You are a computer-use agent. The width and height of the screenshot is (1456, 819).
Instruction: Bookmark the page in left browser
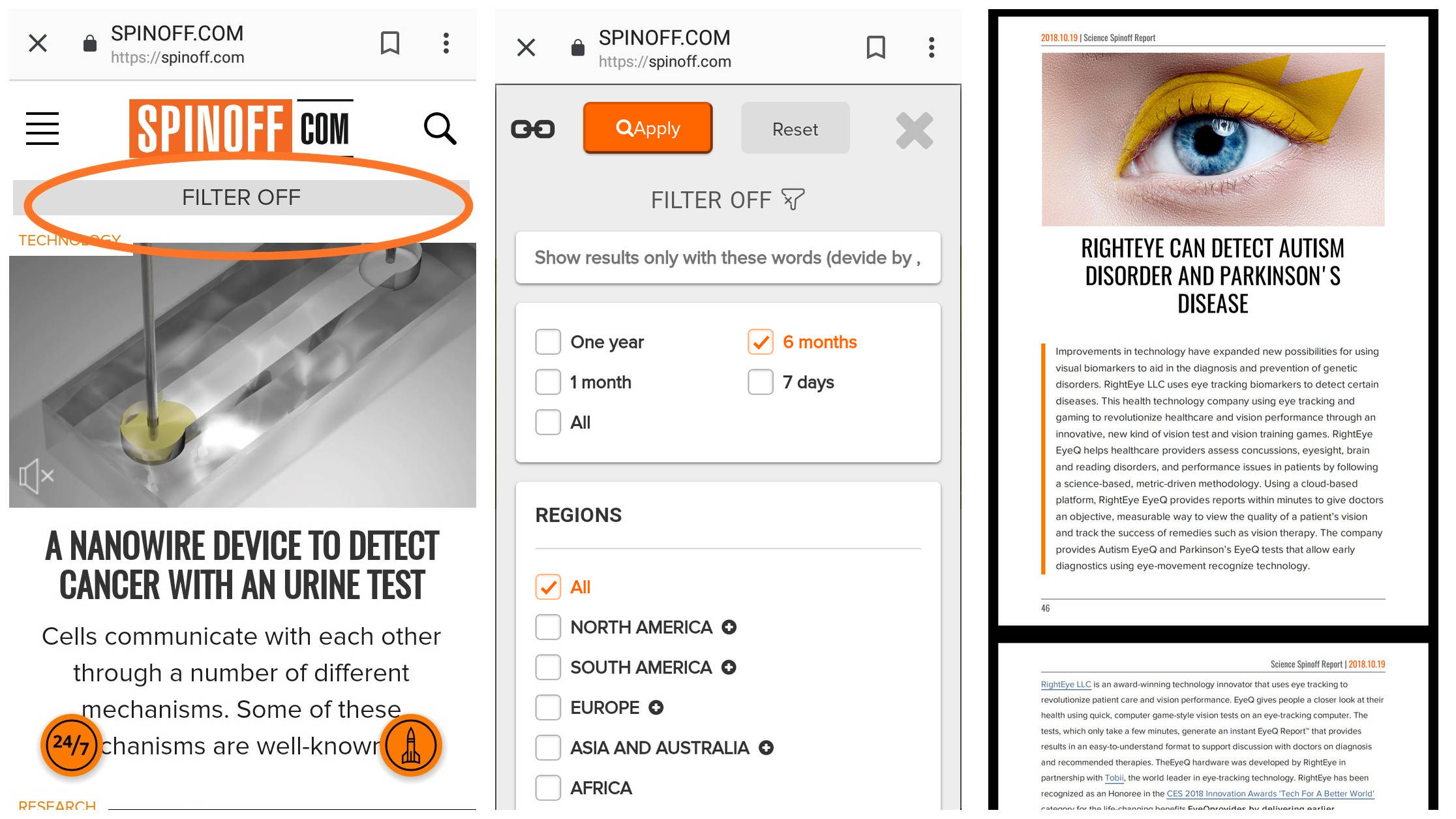(390, 44)
